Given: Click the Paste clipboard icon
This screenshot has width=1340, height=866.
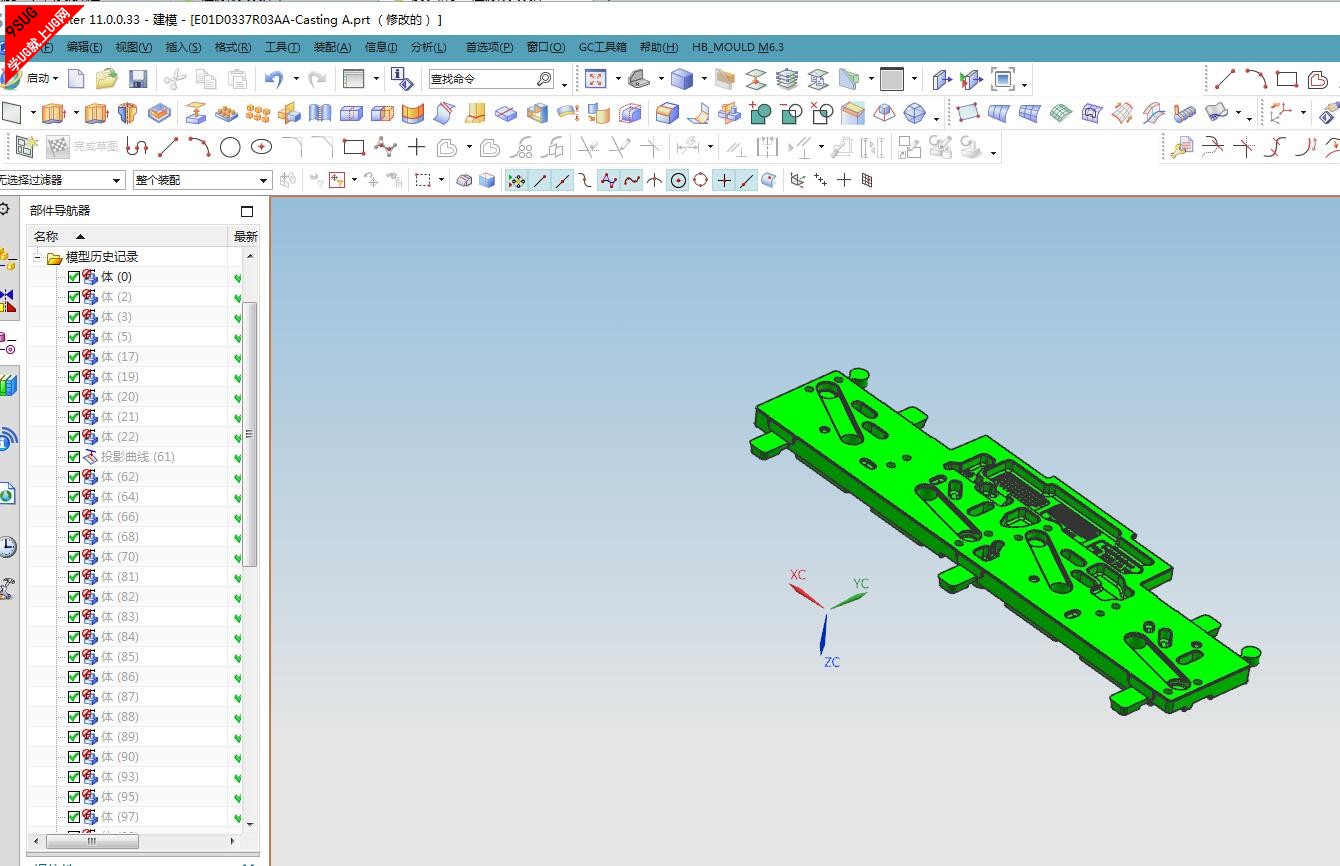Looking at the screenshot, I should click(237, 79).
